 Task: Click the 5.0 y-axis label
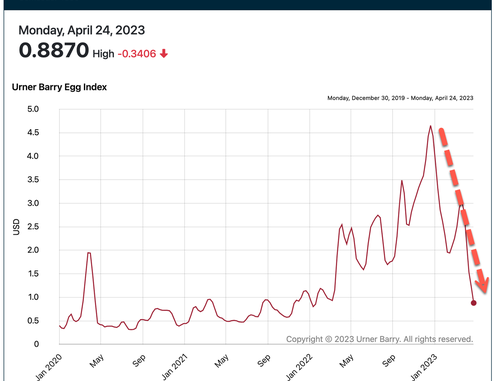click(33, 109)
